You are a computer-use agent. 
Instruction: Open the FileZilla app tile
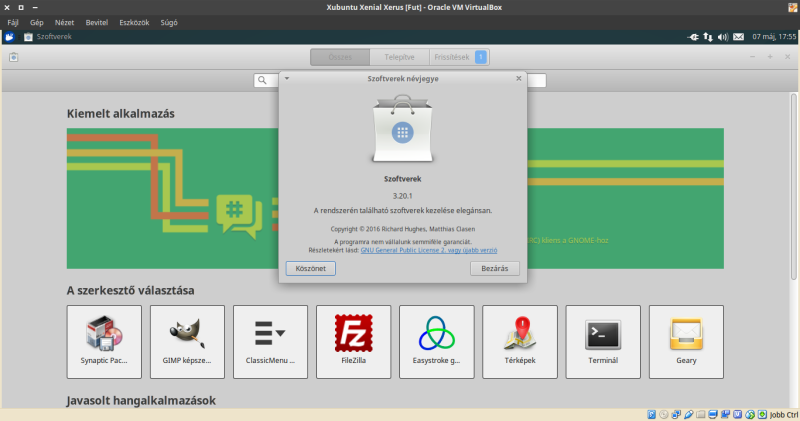pos(354,342)
